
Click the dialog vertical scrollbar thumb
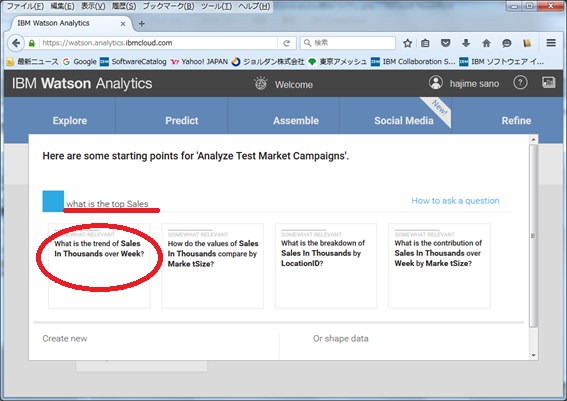pyautogui.click(x=533, y=236)
